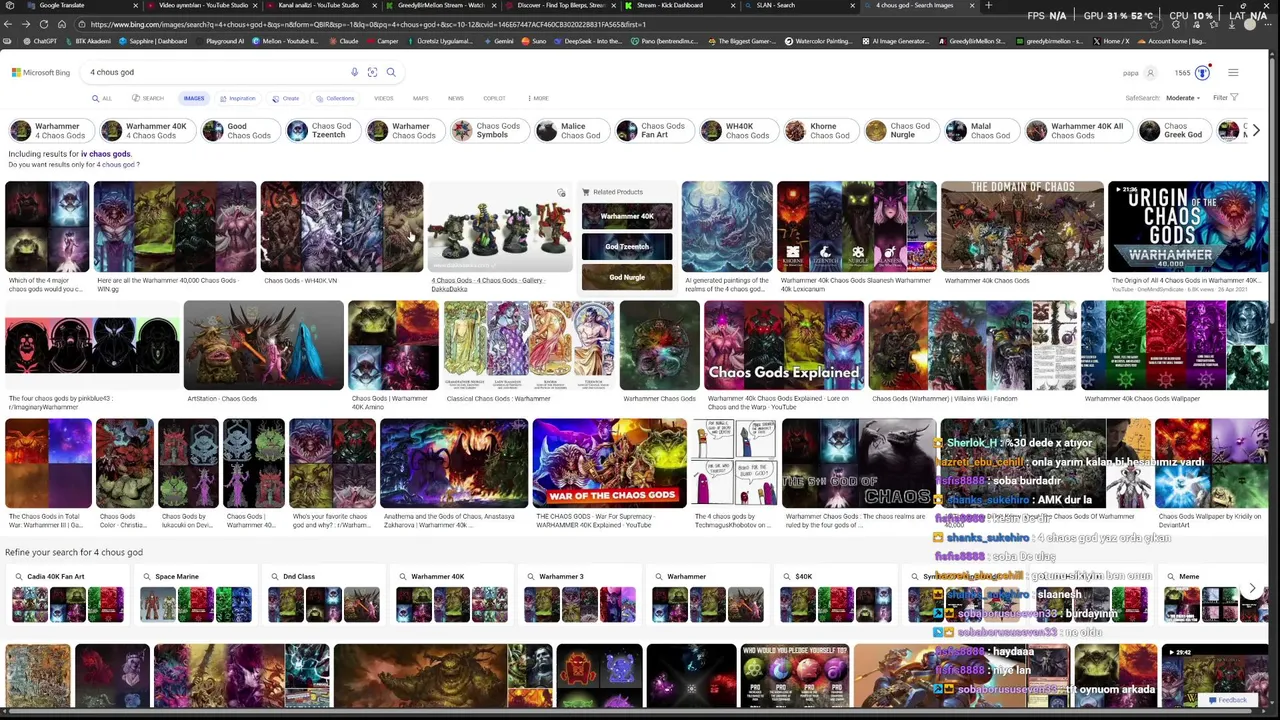This screenshot has width=1280, height=720.
Task: Open the Bing hamburger menu
Action: [x=1233, y=73]
